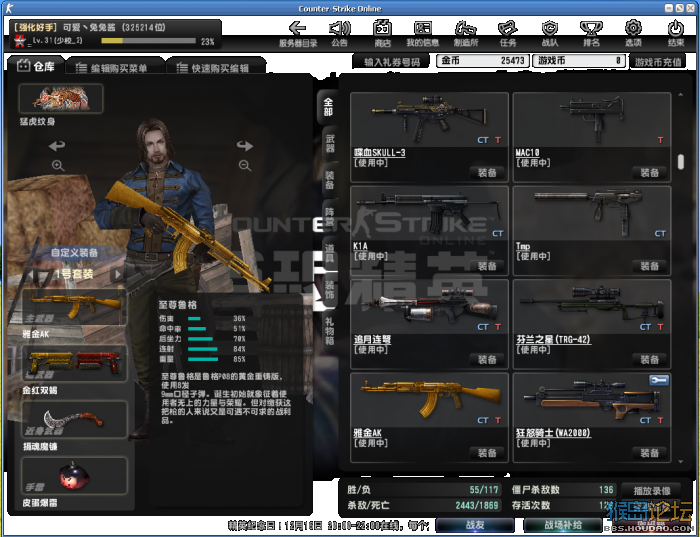
Task: Open the server list (服务器目录) back arrow icon
Action: [297, 29]
